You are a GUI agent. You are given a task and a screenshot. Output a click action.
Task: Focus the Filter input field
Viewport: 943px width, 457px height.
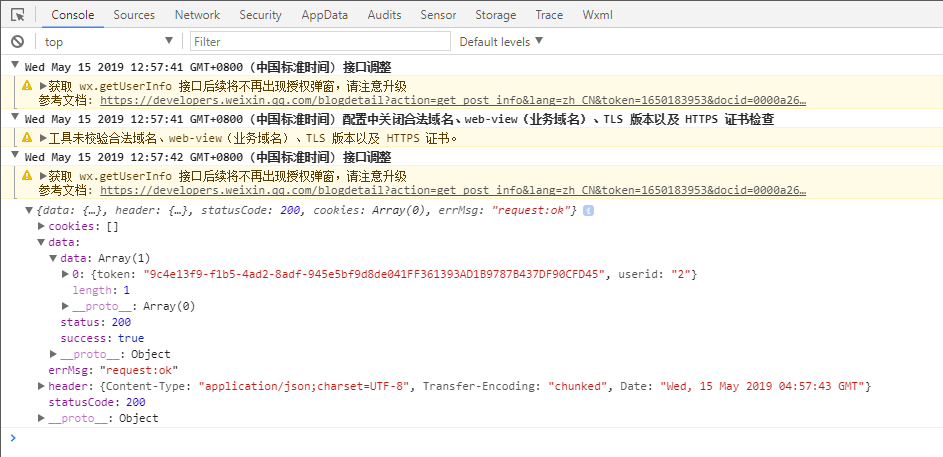(321, 41)
